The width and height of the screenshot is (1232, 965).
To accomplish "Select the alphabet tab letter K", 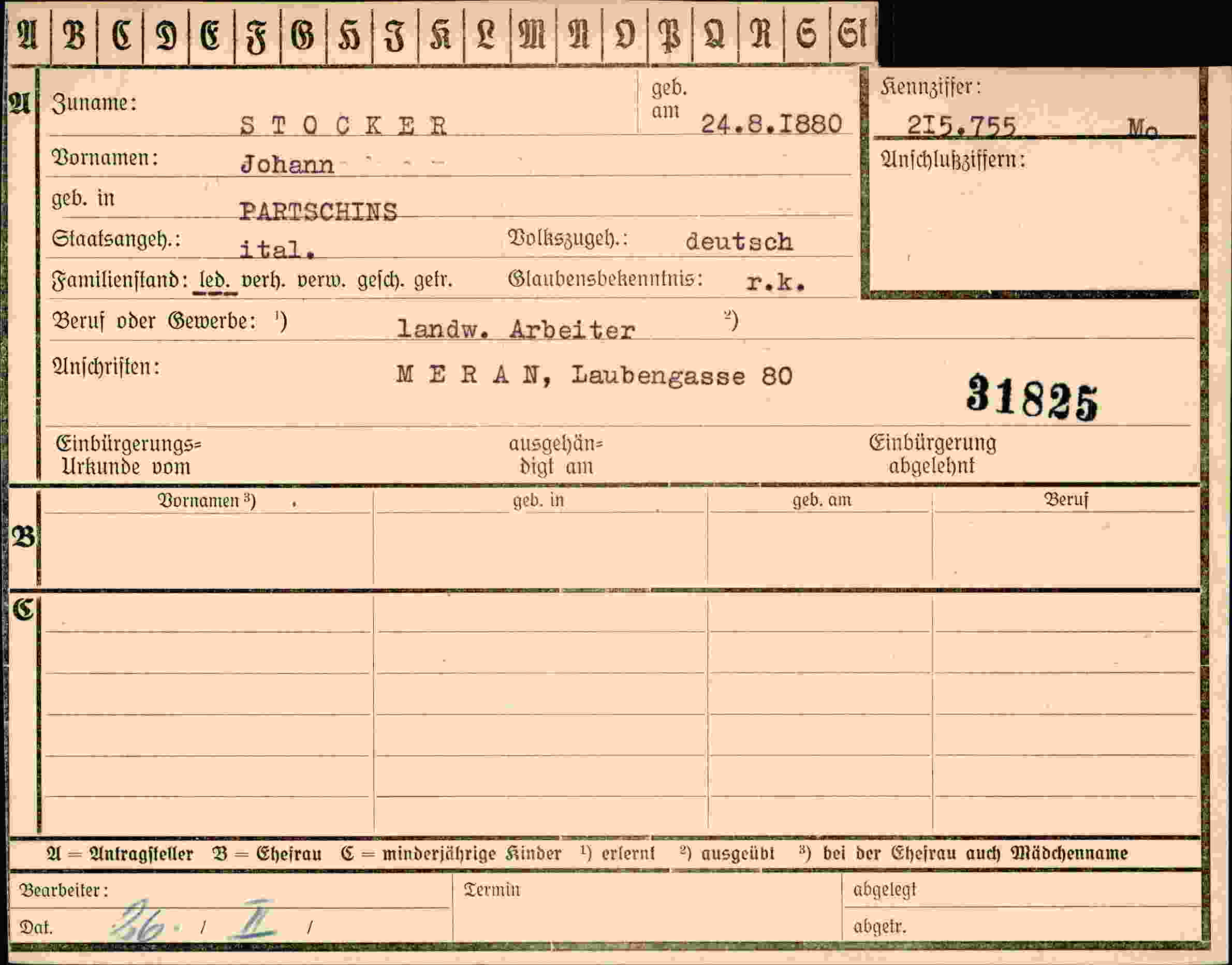I will tap(441, 35).
